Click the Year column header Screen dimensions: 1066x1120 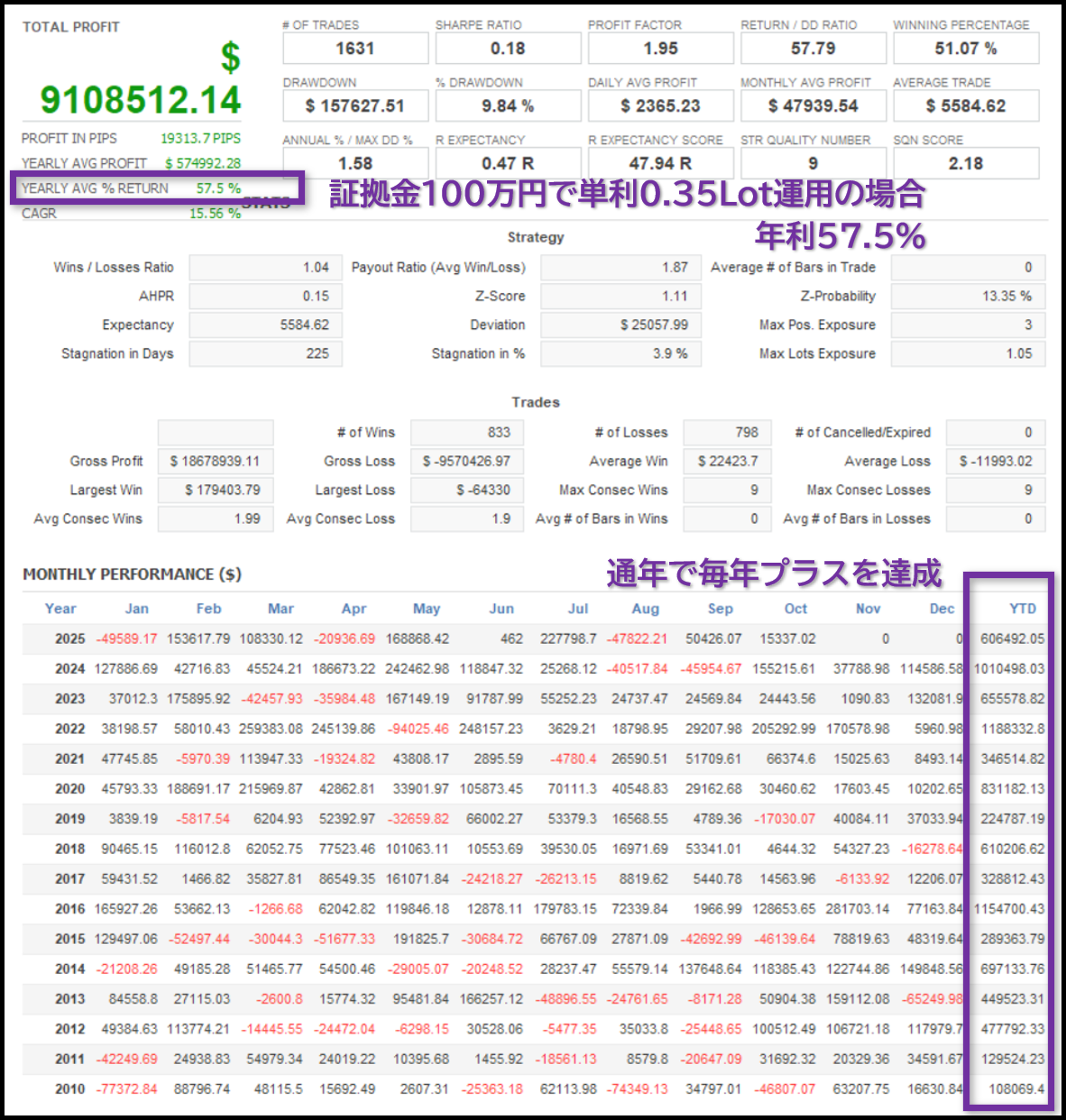pyautogui.click(x=60, y=609)
